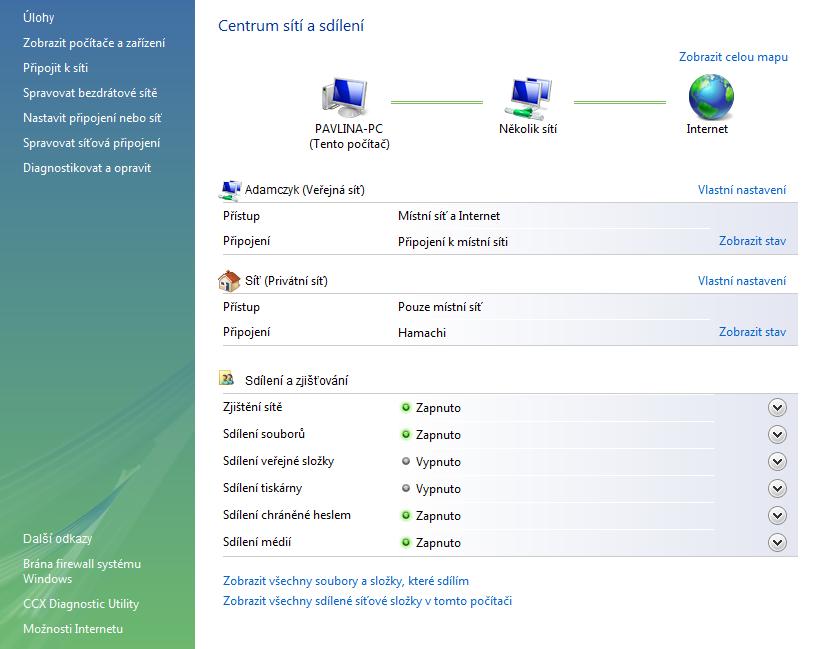Click Zobrazit stav for Hamachi connection

752,332
